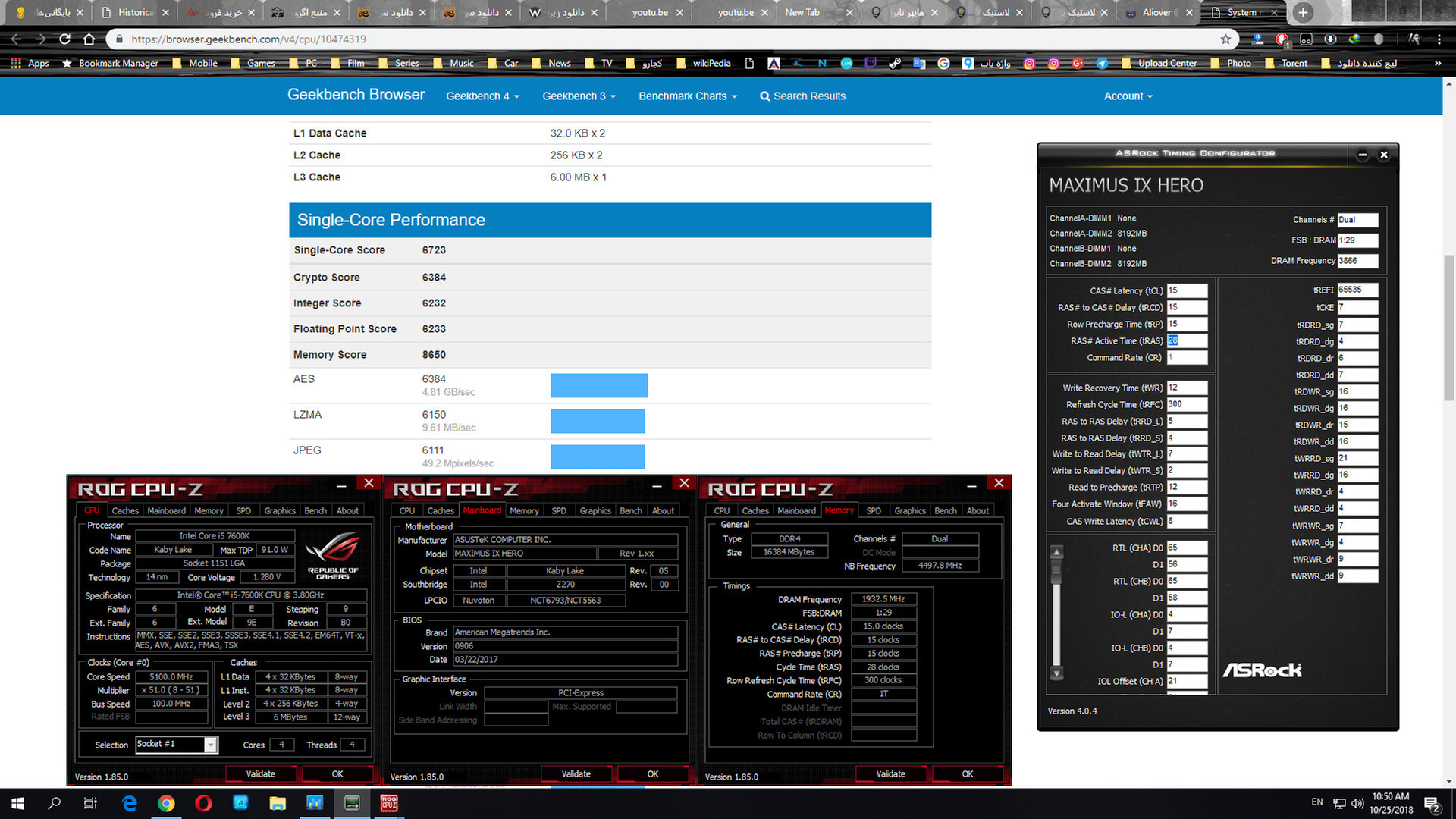Switch to the System browser tab

click(1242, 12)
